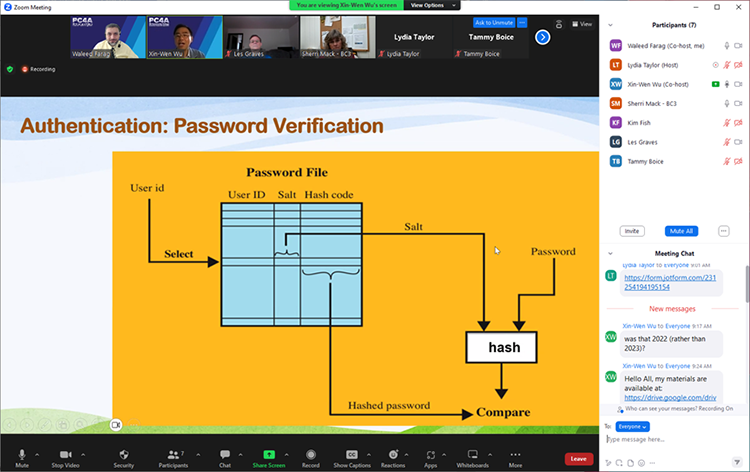
Task: Click Les Graves camera icon in list
Action: pyautogui.click(x=738, y=142)
